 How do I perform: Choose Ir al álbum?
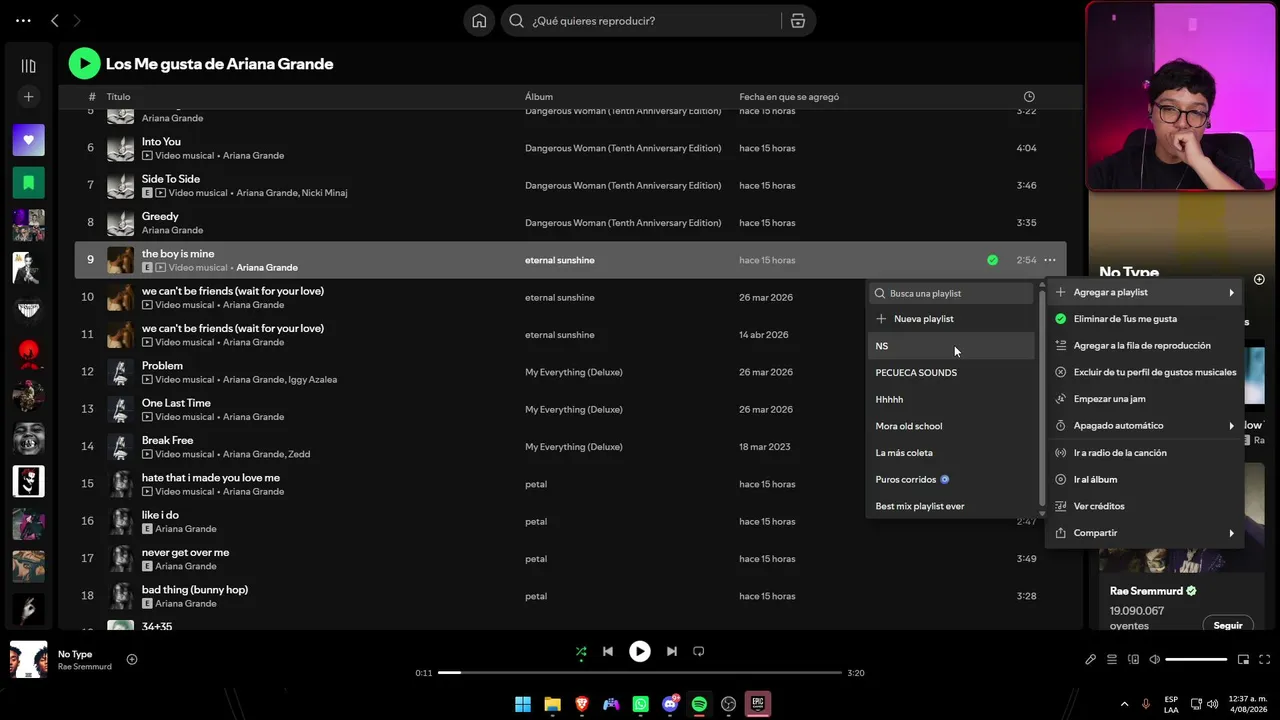[x=1145, y=480]
